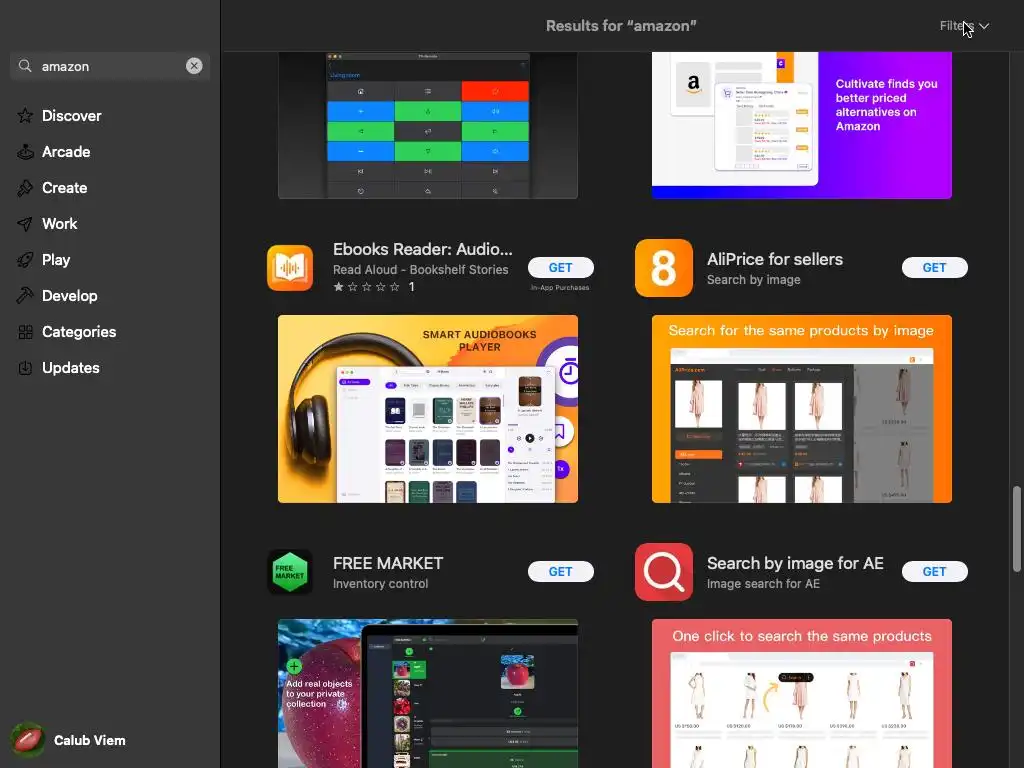Clear the amazon search text

[194, 66]
